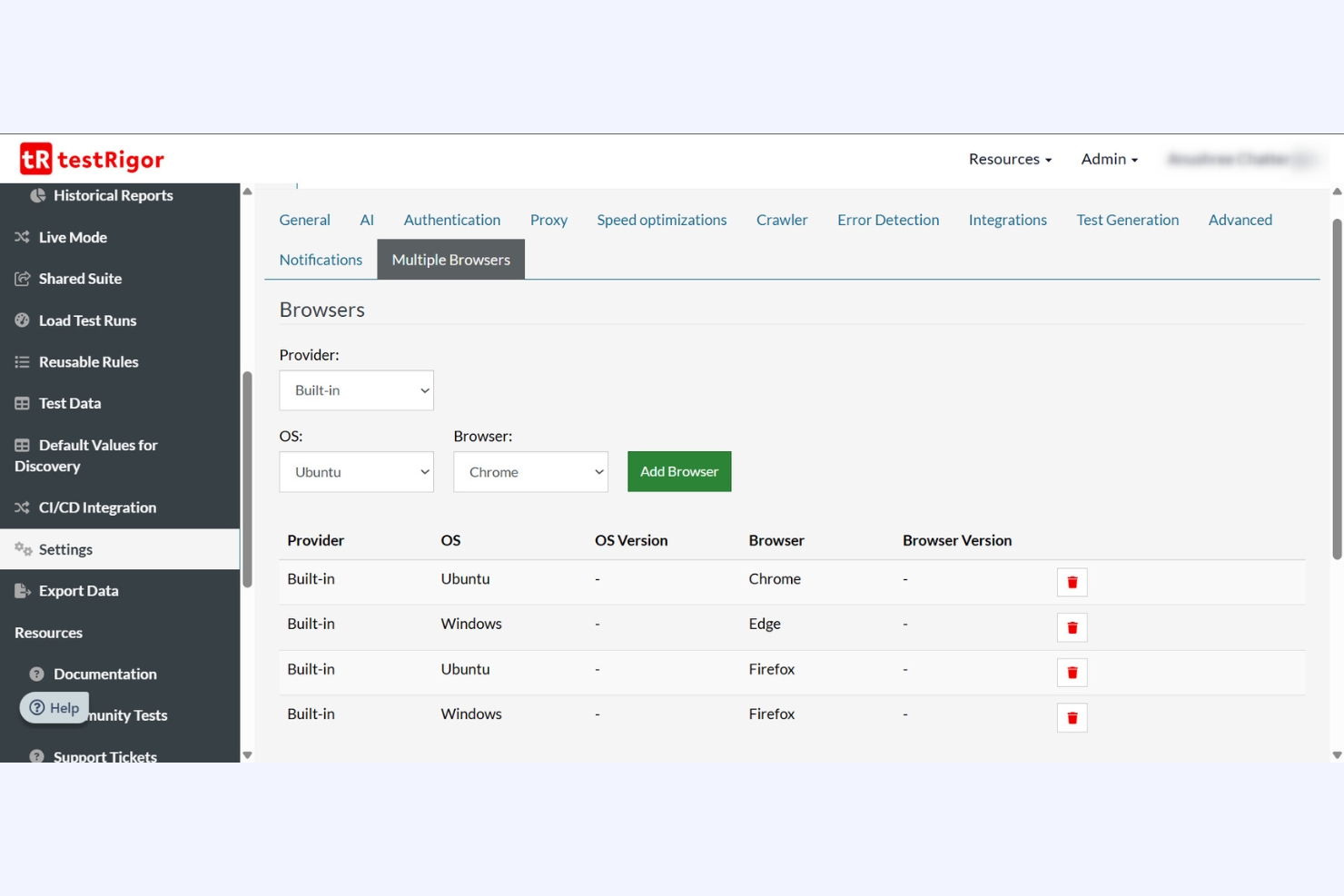Click the Add Browser button
Viewport: 1344px width, 896px height.
[x=678, y=471]
